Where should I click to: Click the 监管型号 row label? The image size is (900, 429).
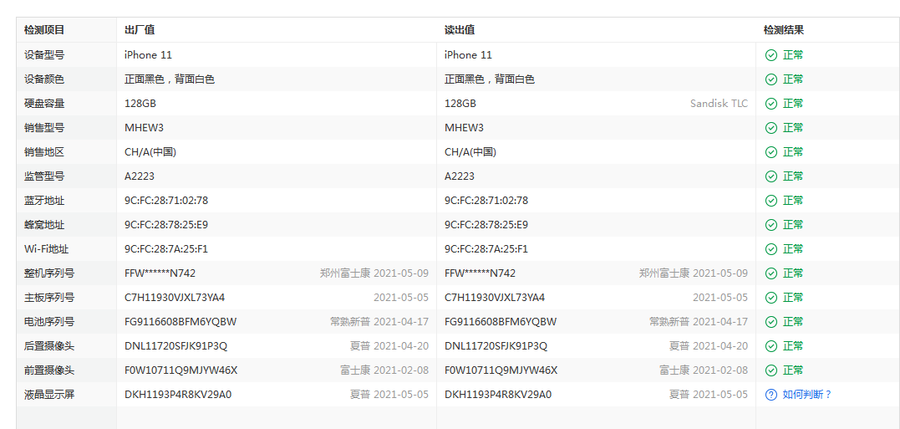(x=44, y=176)
